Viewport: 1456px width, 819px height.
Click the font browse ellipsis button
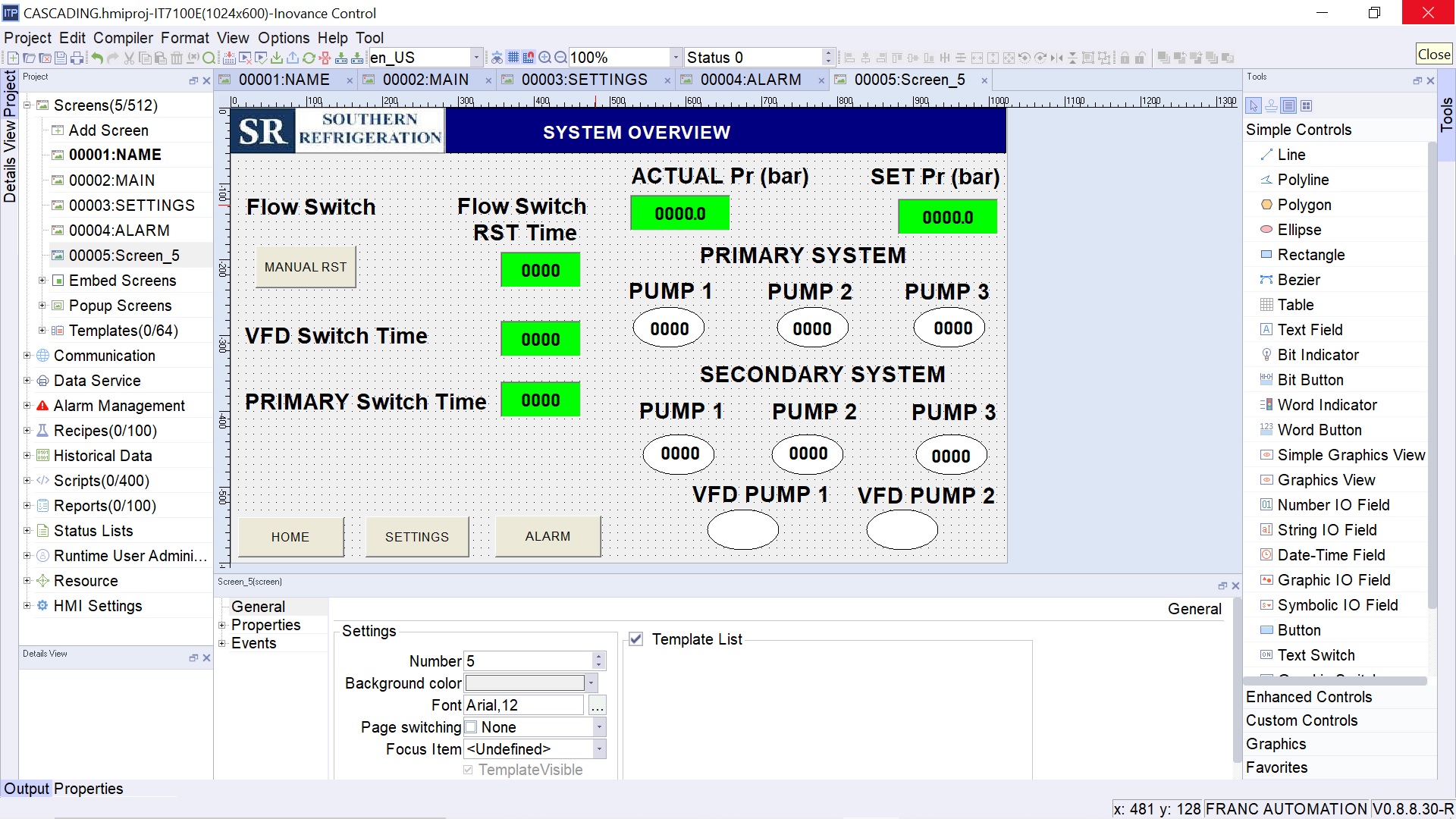point(598,706)
